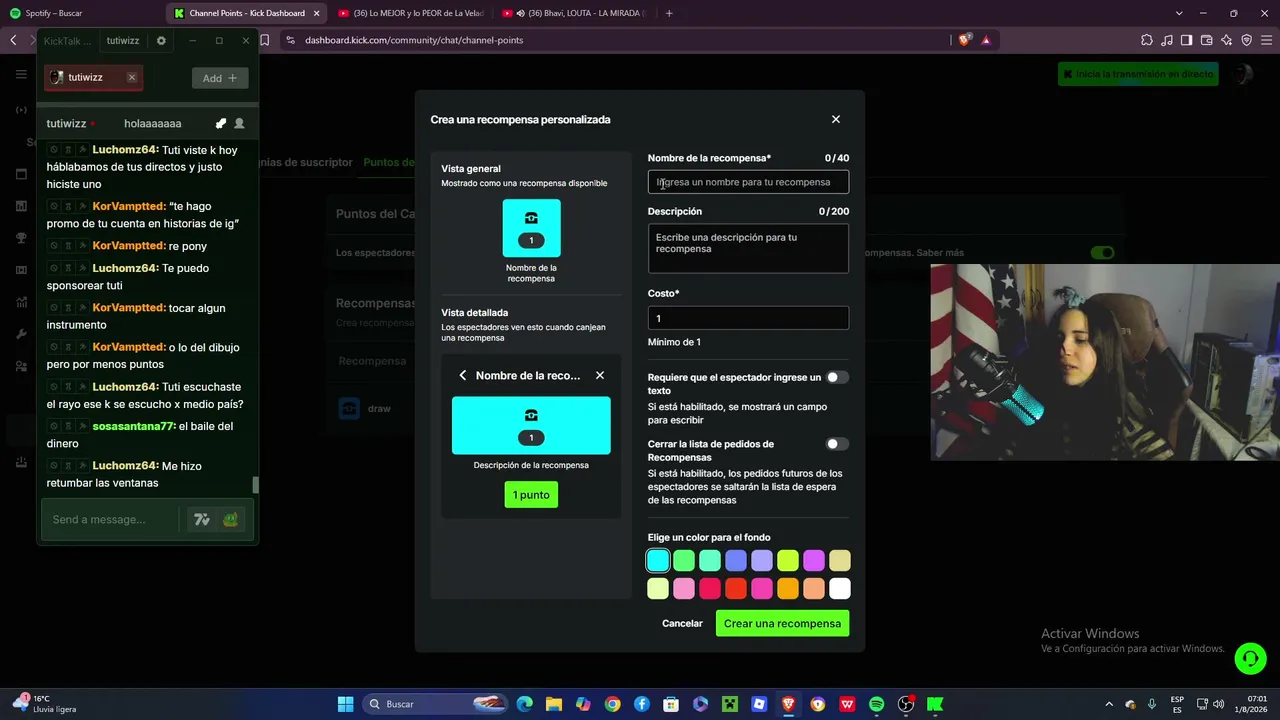This screenshot has height=720, width=1280.
Task: Toggle the Puntos del Canal switch behind dialog
Action: [1102, 253]
